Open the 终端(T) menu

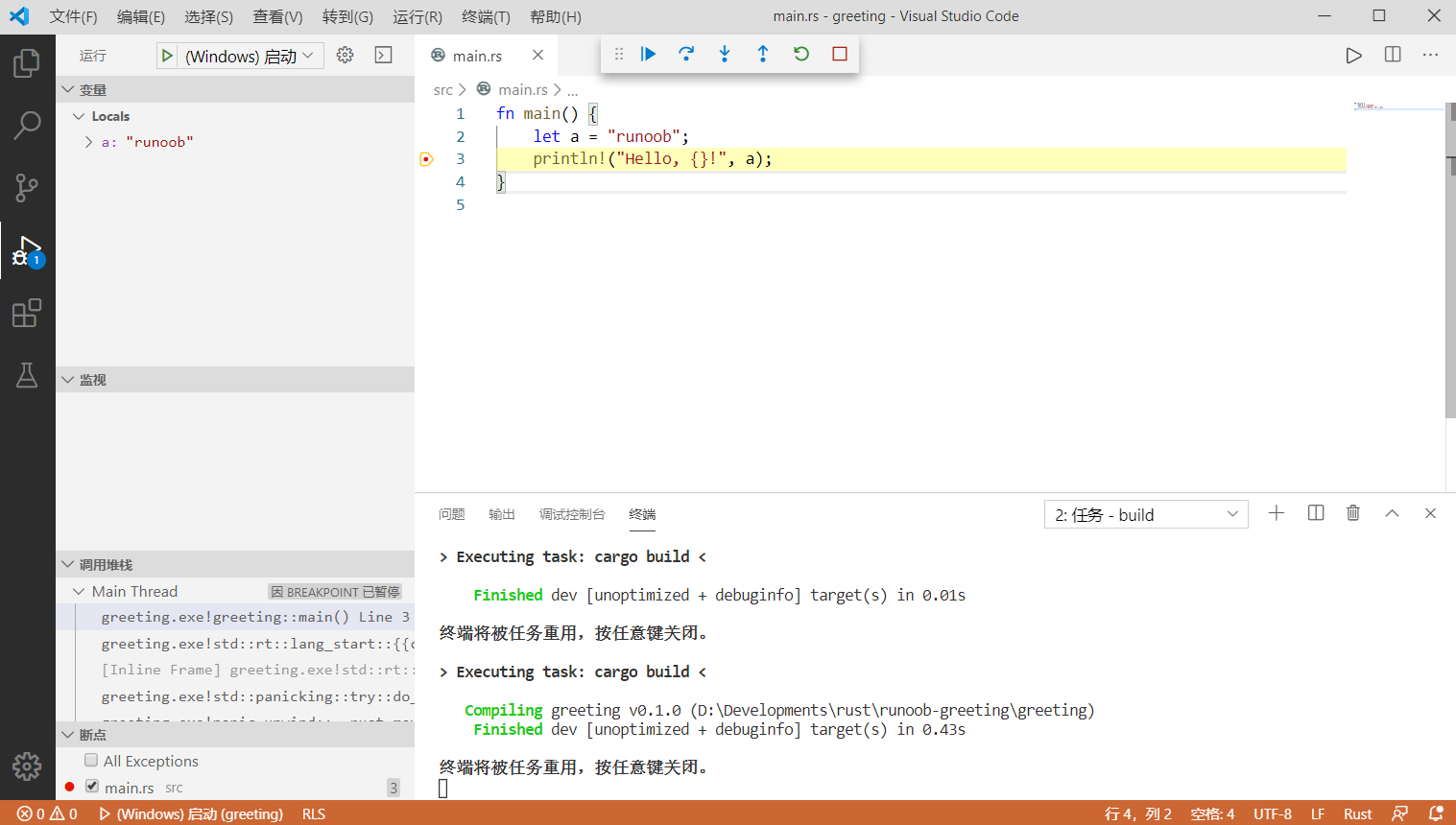point(486,16)
